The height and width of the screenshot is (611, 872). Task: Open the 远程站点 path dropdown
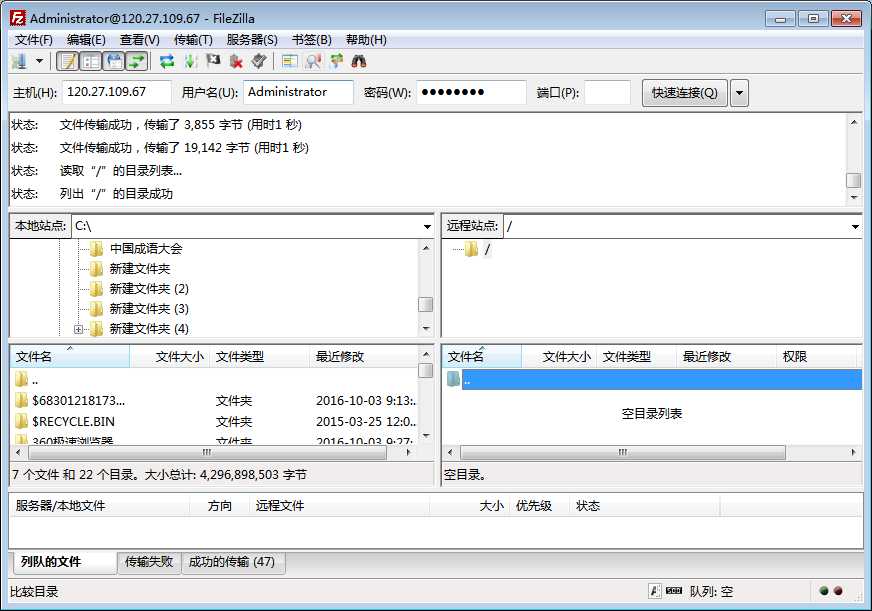pyautogui.click(x=855, y=226)
